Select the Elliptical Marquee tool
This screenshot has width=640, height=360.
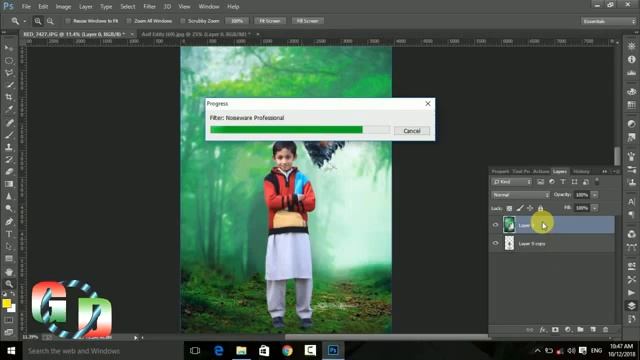9,60
